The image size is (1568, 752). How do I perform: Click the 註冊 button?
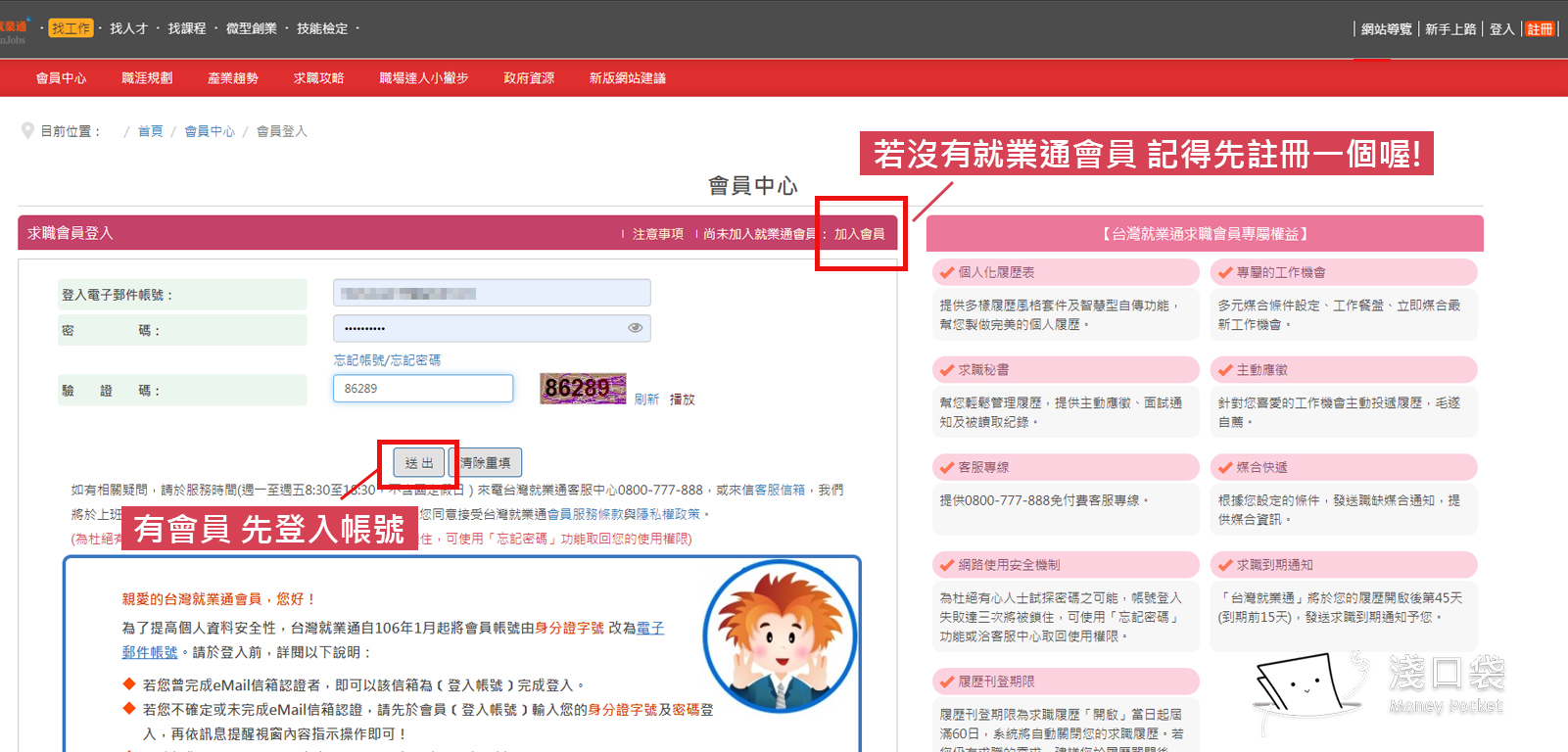[x=1540, y=29]
